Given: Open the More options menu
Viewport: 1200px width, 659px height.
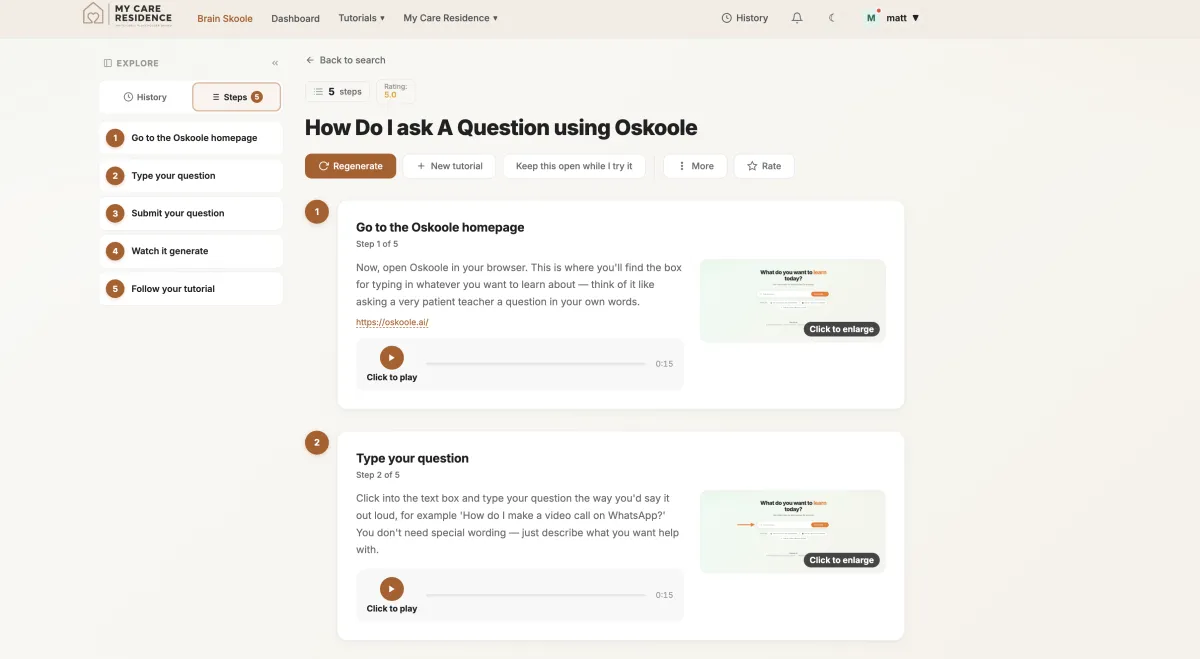Looking at the screenshot, I should (695, 166).
